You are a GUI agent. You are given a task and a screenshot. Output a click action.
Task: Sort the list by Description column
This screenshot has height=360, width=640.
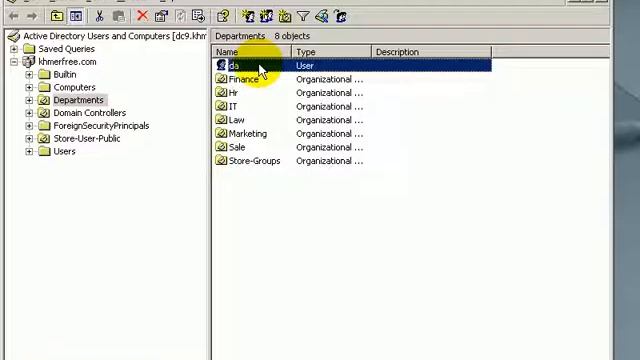point(431,52)
